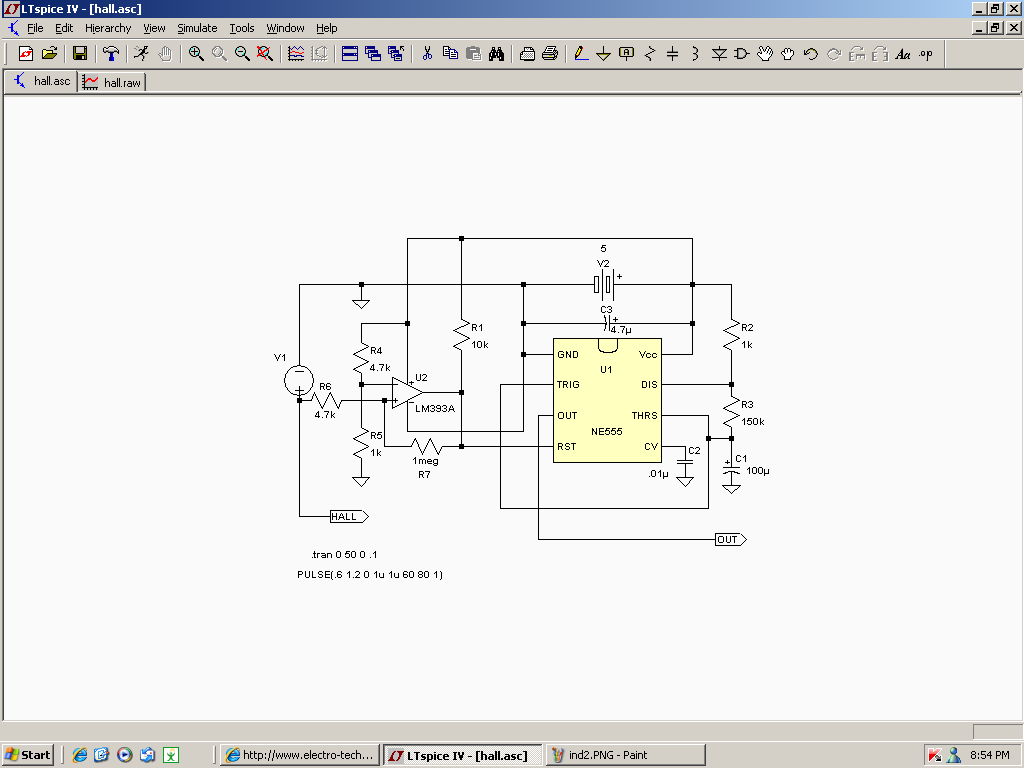Select the Draw wire pencil tool
1024x768 pixels.
tap(581, 54)
